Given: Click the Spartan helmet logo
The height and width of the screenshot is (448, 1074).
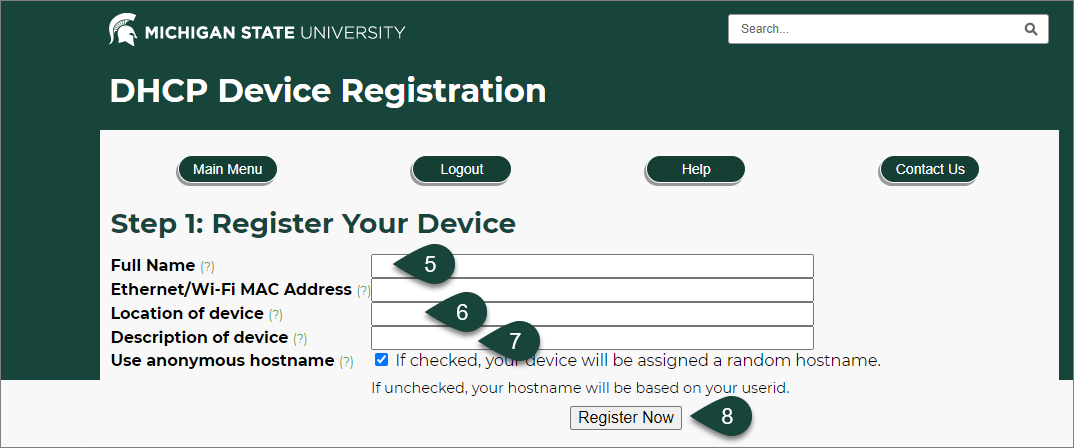Looking at the screenshot, I should [x=123, y=31].
